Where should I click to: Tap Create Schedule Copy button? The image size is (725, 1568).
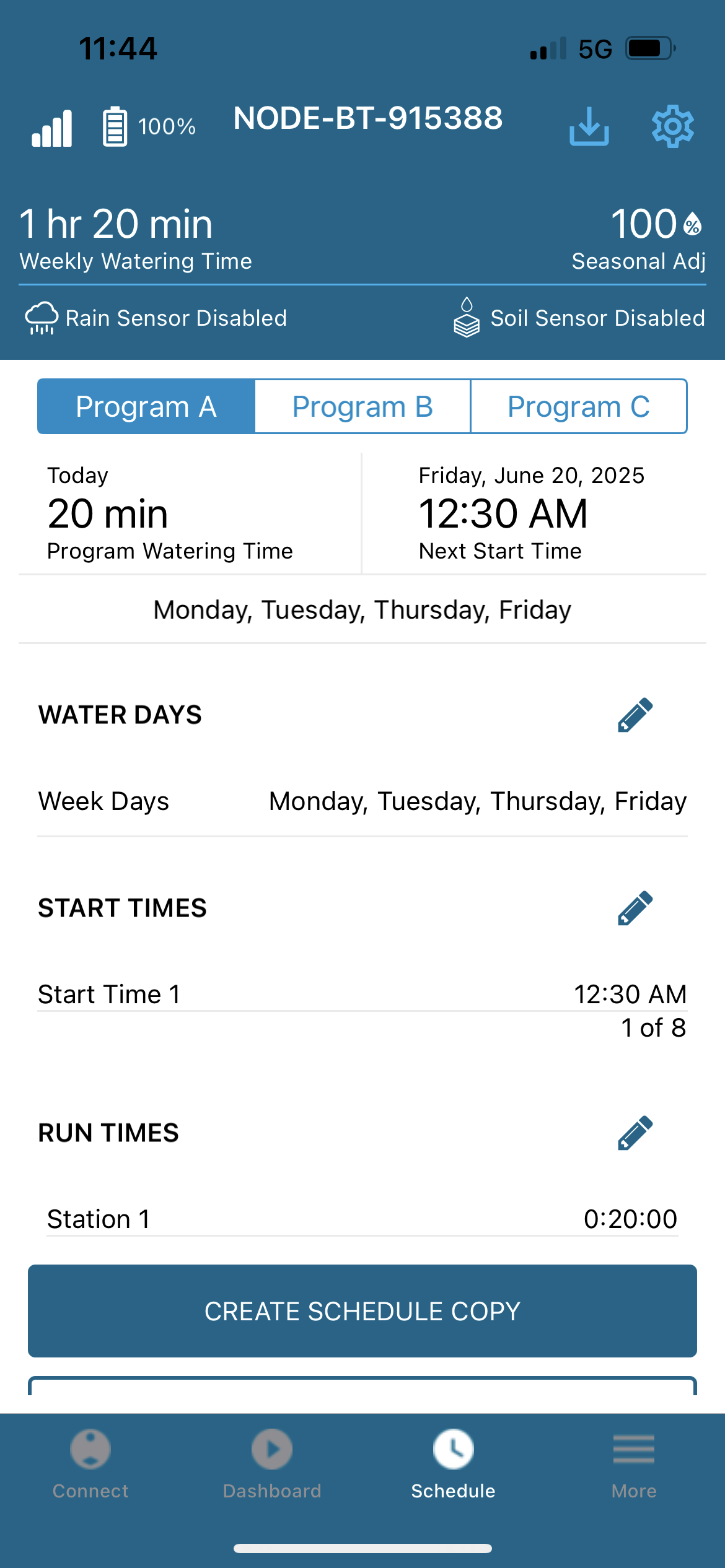pos(362,1311)
